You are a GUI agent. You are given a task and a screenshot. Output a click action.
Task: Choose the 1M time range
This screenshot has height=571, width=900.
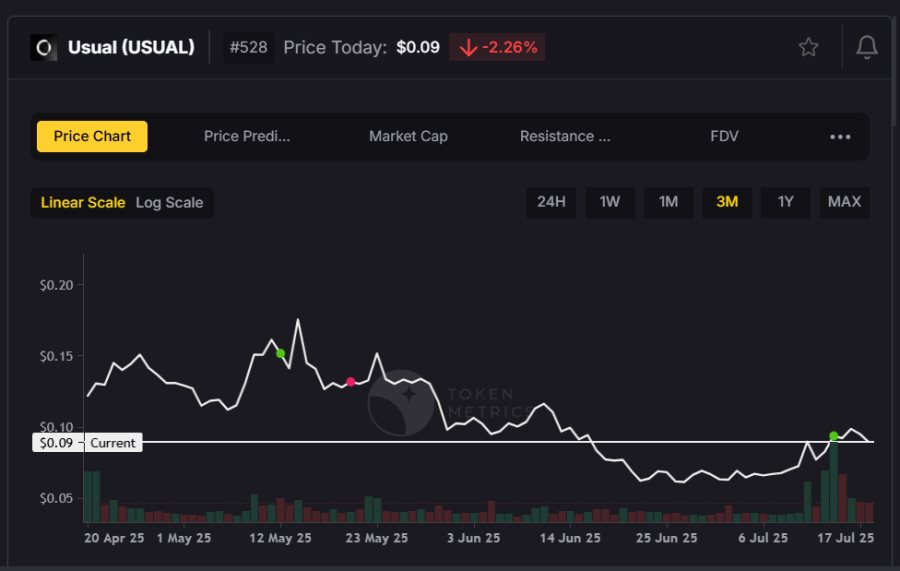(668, 202)
